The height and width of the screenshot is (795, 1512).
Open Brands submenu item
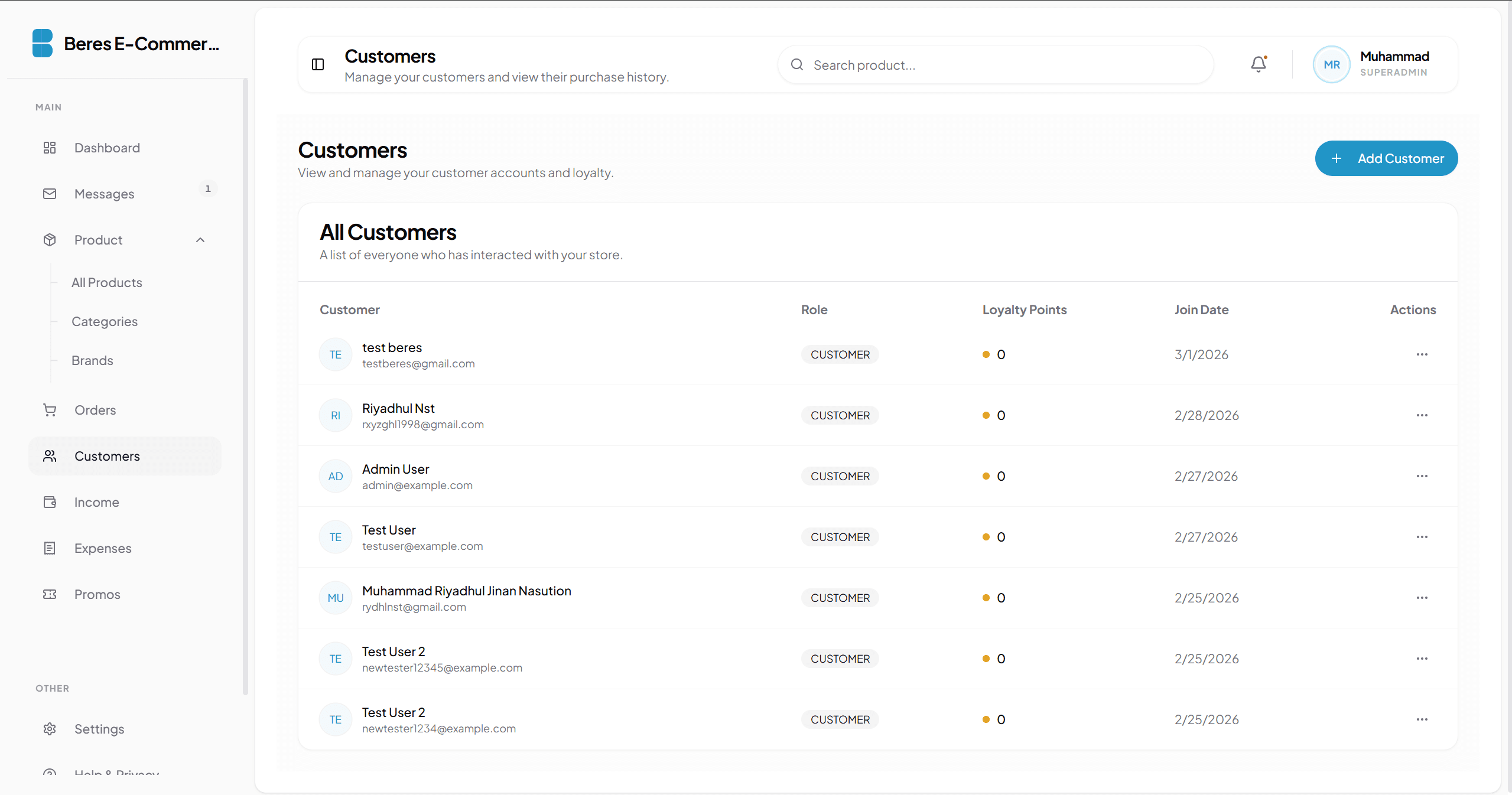coord(92,360)
